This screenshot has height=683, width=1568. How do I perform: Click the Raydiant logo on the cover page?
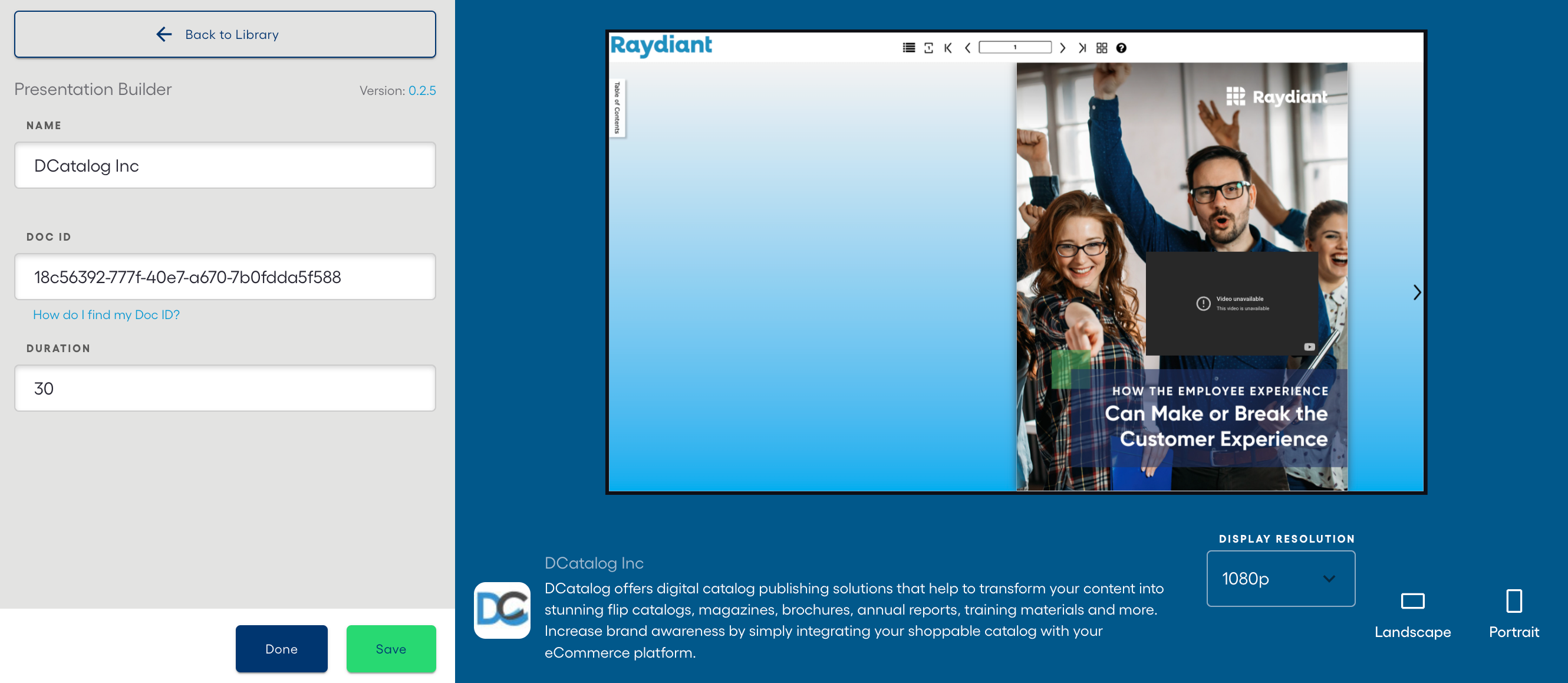[x=1276, y=96]
